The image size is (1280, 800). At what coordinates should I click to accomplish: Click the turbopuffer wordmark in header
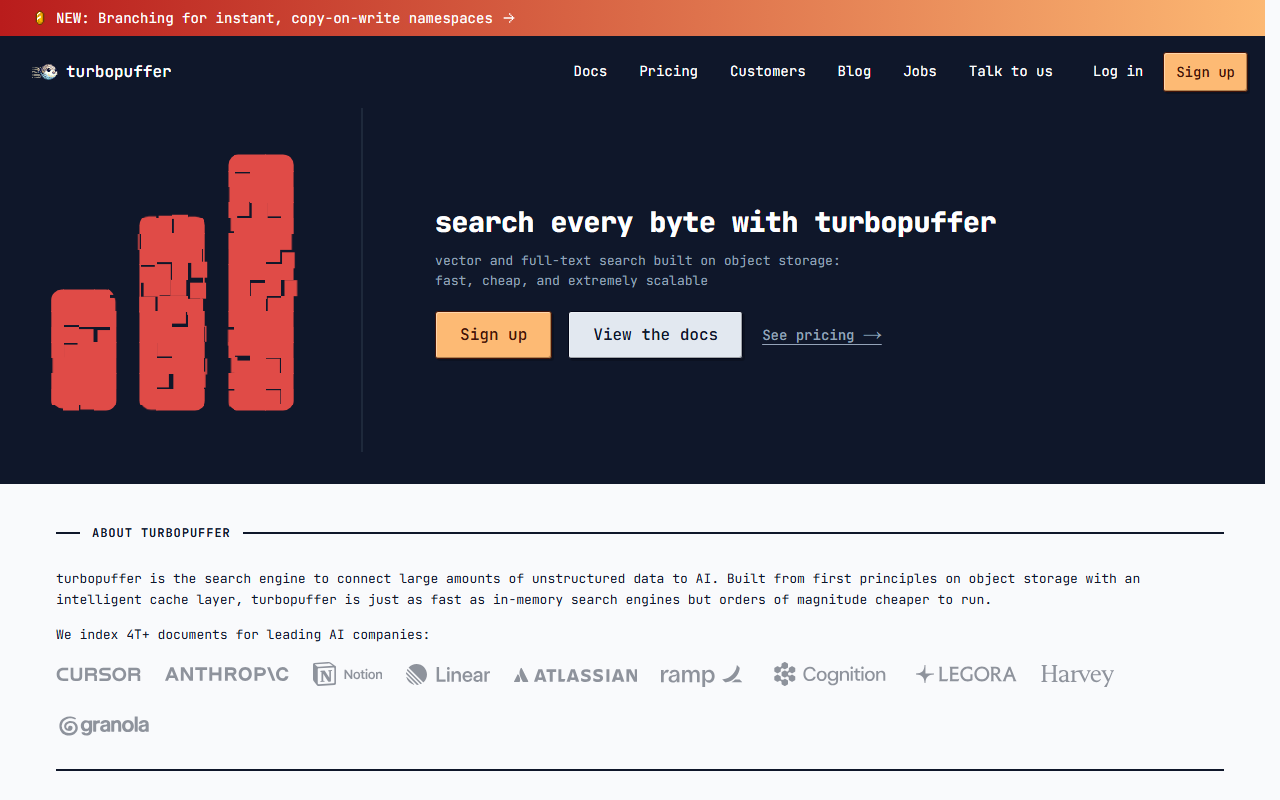(x=119, y=72)
